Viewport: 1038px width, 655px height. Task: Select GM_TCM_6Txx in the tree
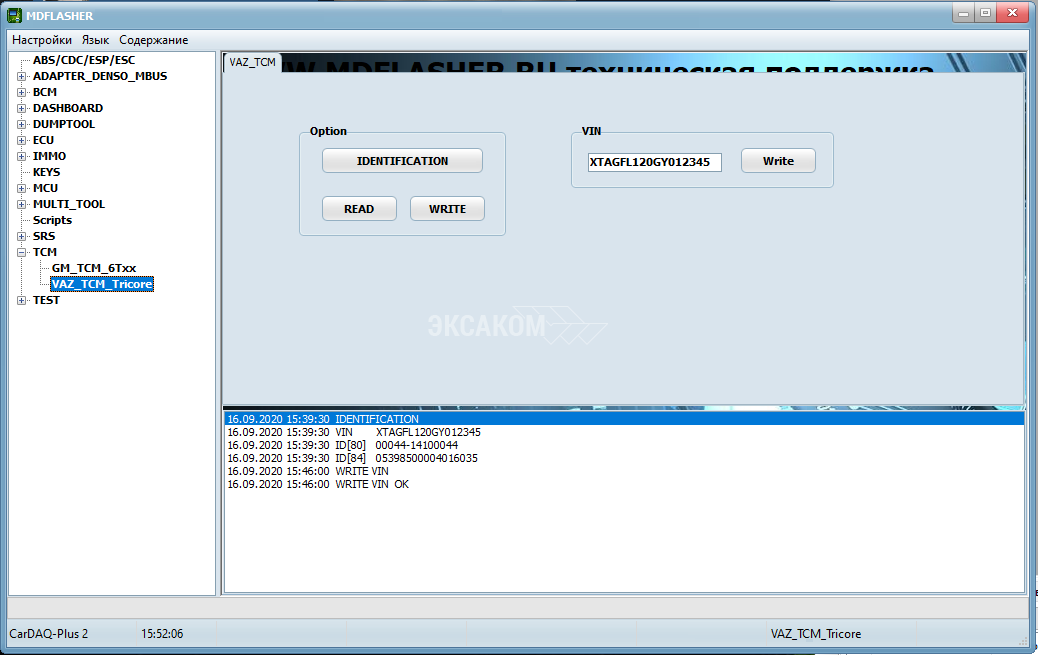[x=94, y=268]
